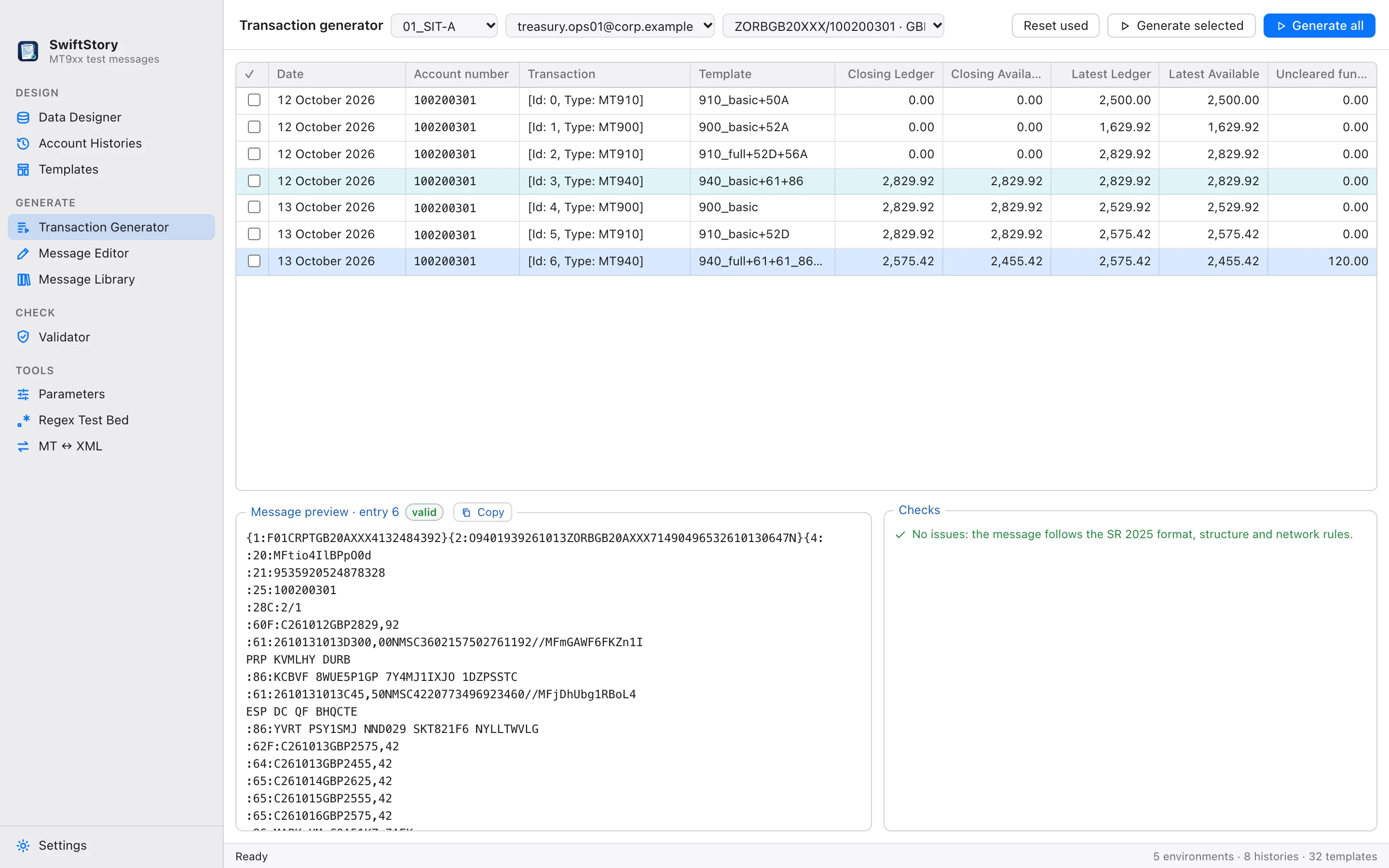
Task: Click the Data Designer database icon
Action: pos(23,118)
